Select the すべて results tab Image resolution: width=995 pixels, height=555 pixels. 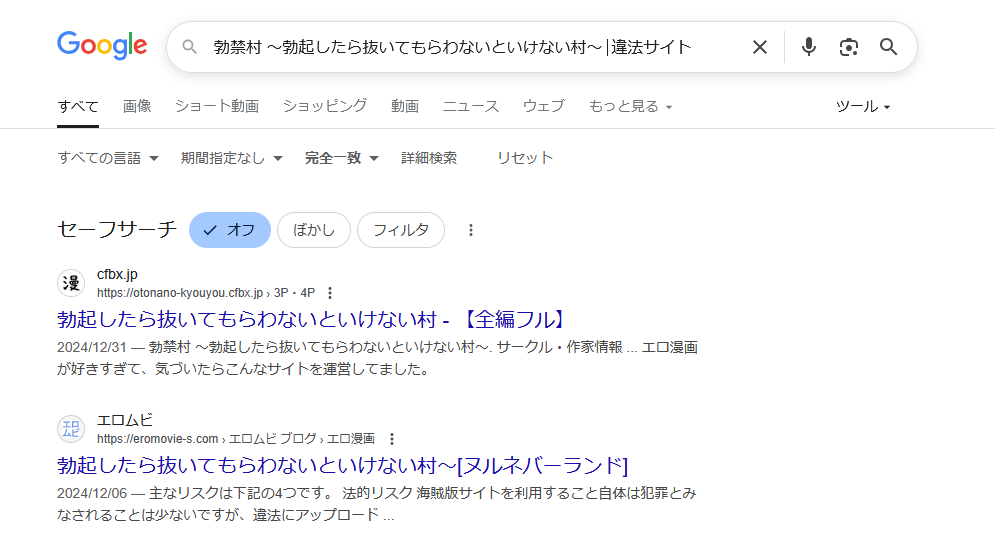pyautogui.click(x=78, y=106)
